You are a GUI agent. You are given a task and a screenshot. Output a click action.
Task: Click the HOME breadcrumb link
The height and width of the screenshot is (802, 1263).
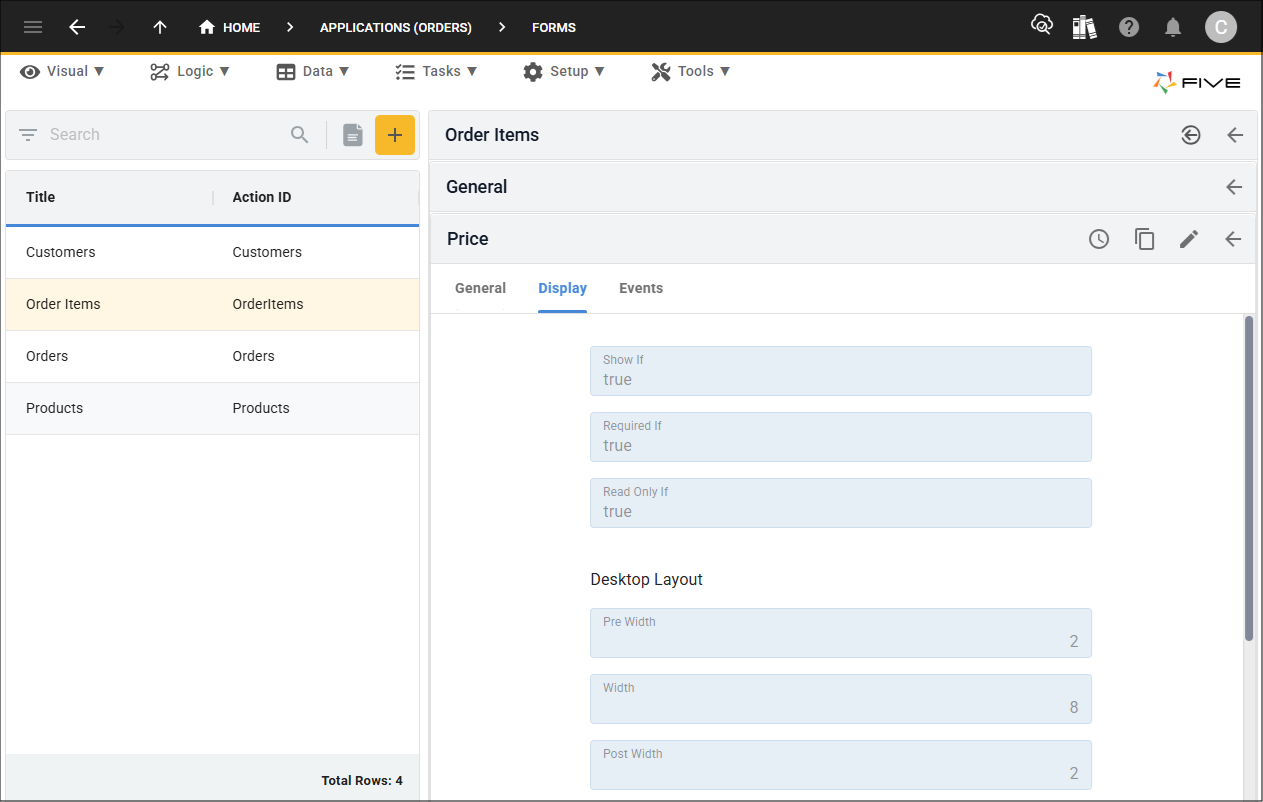click(230, 27)
